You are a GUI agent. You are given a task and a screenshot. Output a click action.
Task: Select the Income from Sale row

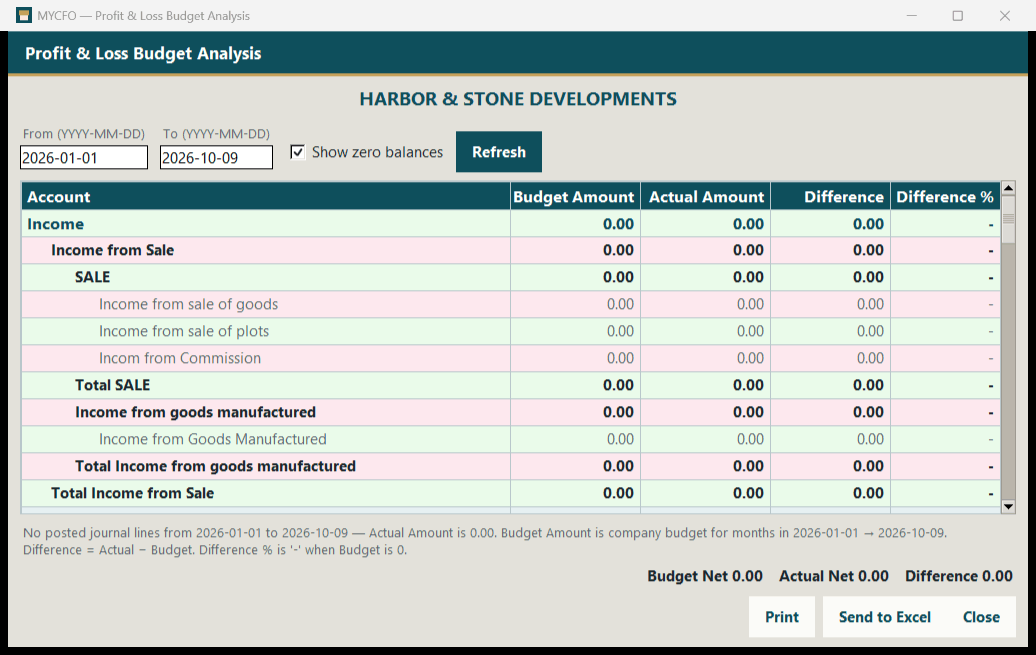point(511,250)
